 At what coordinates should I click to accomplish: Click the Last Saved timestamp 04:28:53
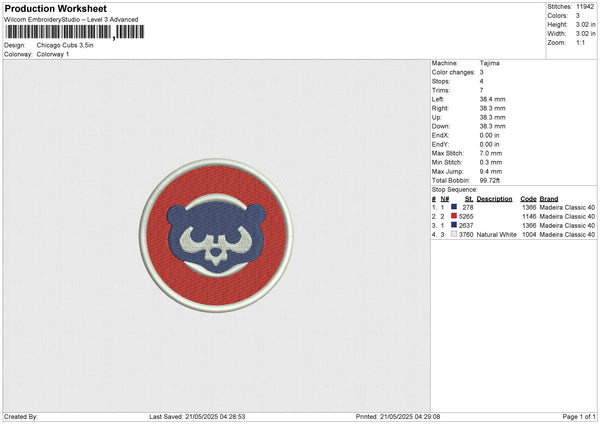coord(232,416)
